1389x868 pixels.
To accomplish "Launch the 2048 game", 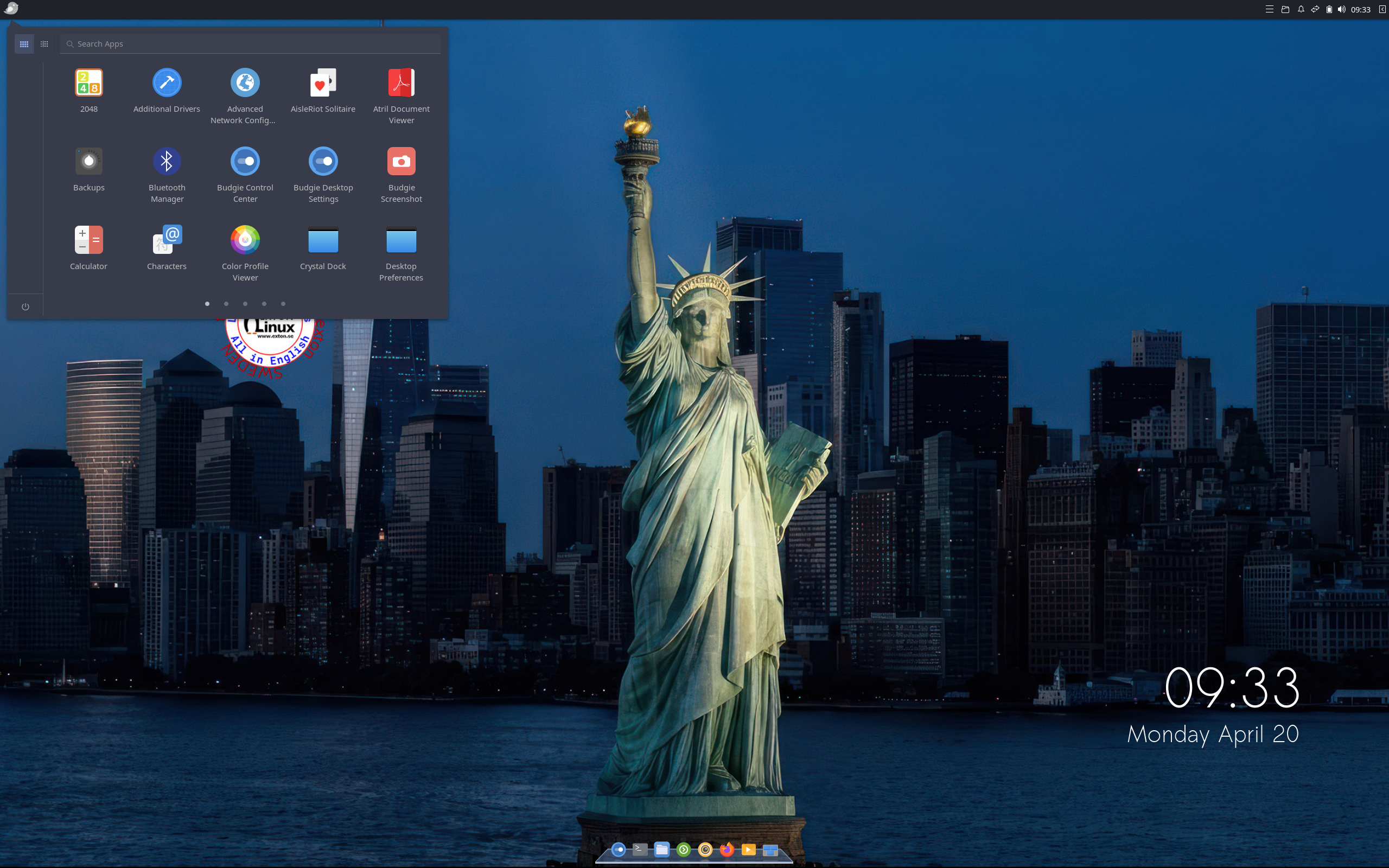I will [x=89, y=91].
